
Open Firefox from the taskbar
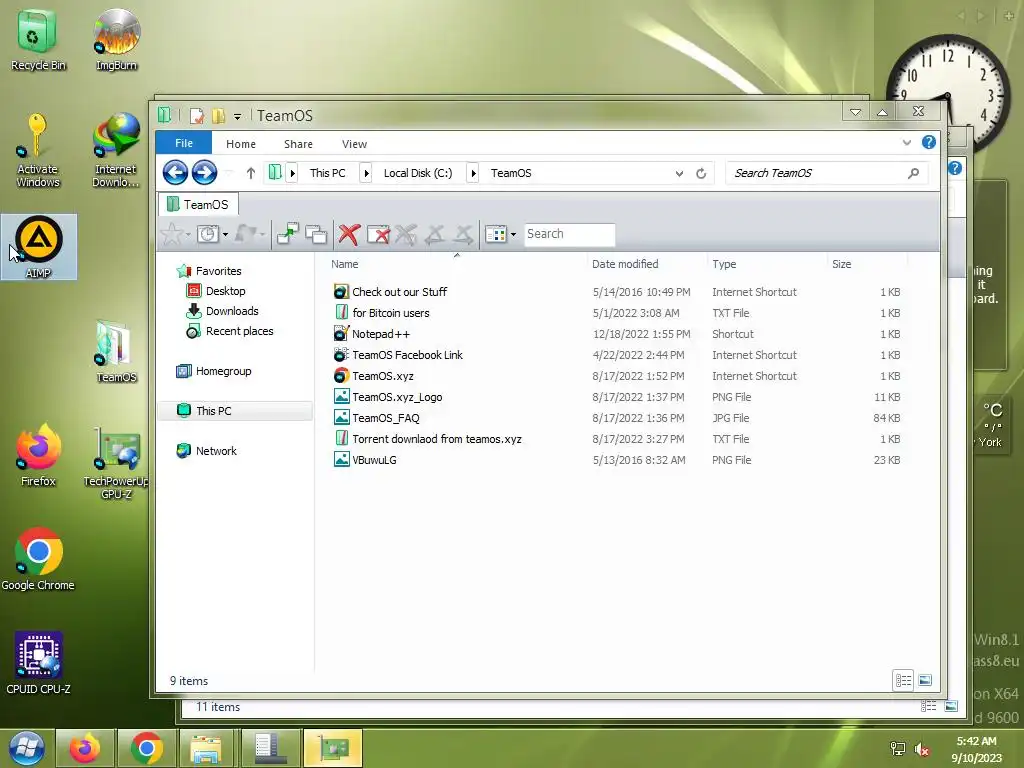[x=85, y=748]
